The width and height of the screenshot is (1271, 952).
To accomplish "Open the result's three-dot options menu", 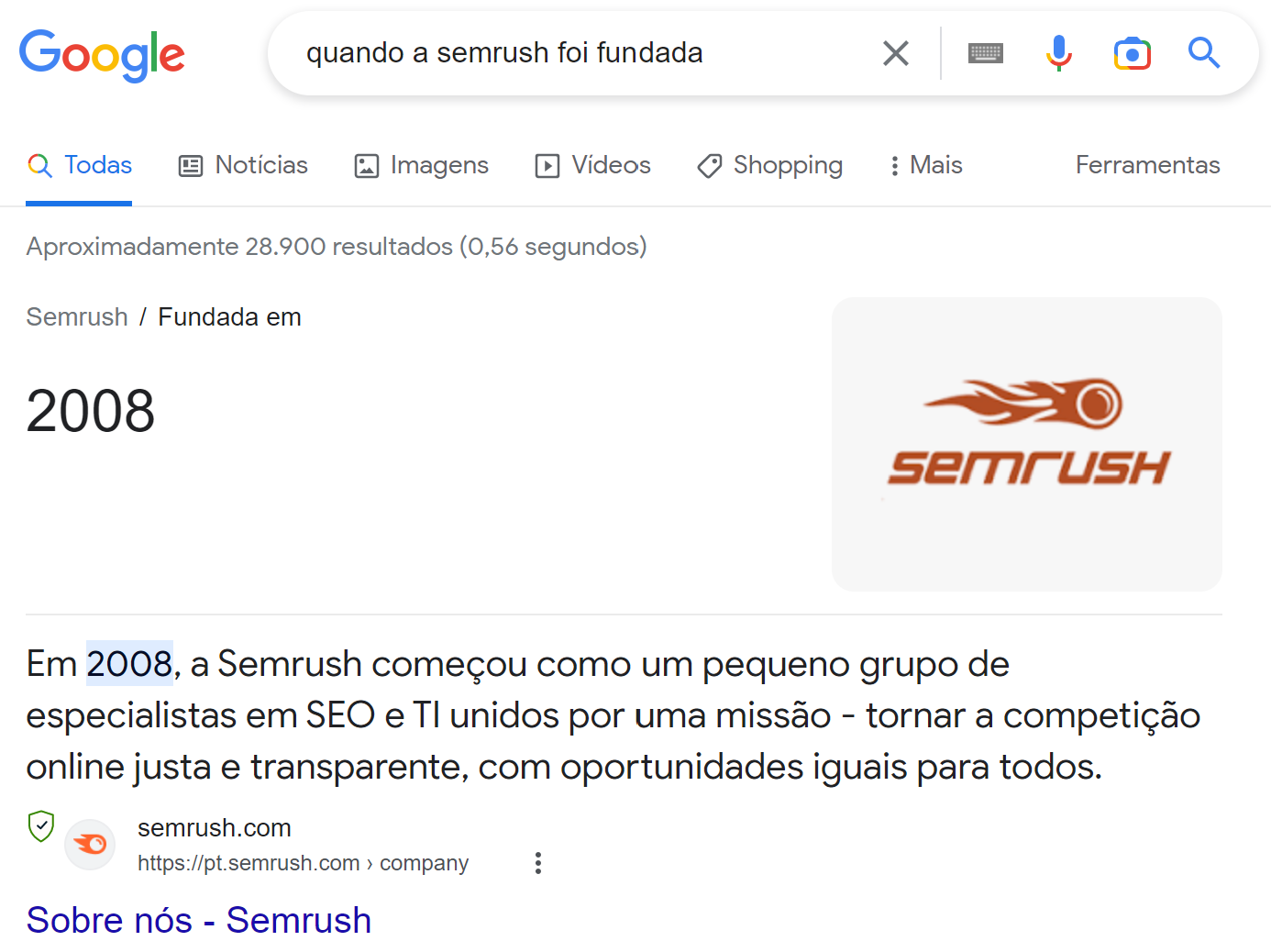I will point(538,863).
